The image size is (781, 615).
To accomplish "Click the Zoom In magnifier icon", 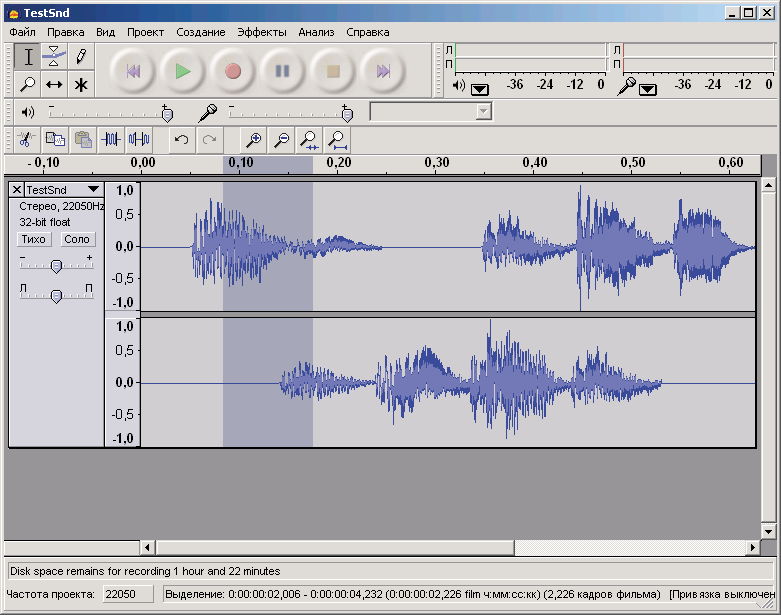I will 254,140.
